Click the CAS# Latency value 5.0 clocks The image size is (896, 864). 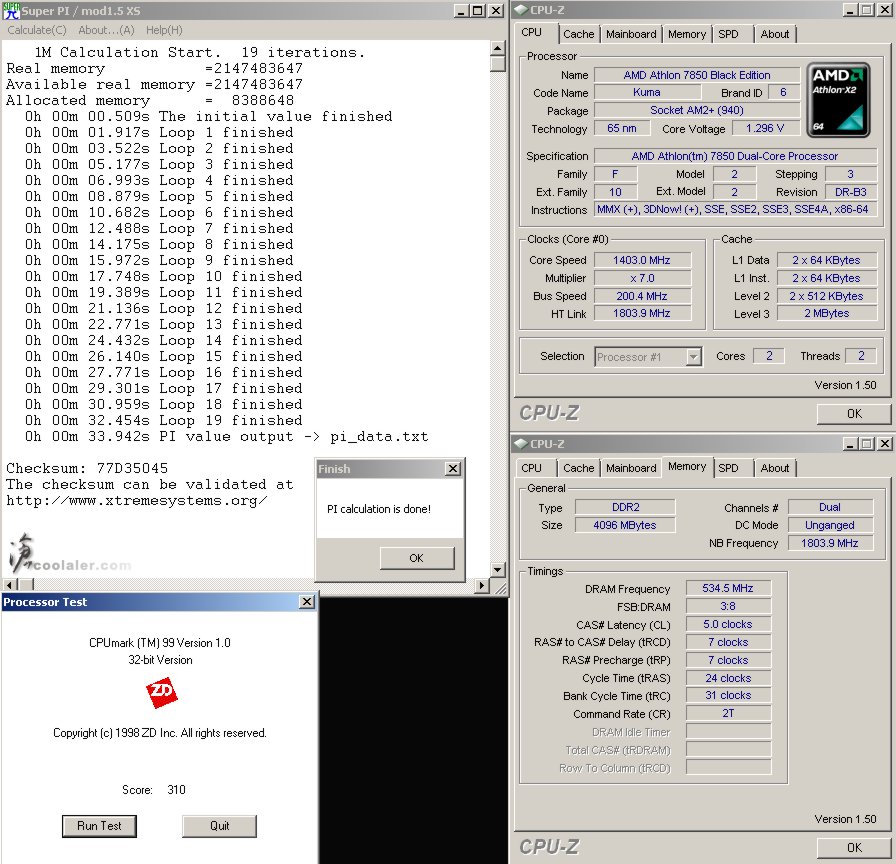728,625
